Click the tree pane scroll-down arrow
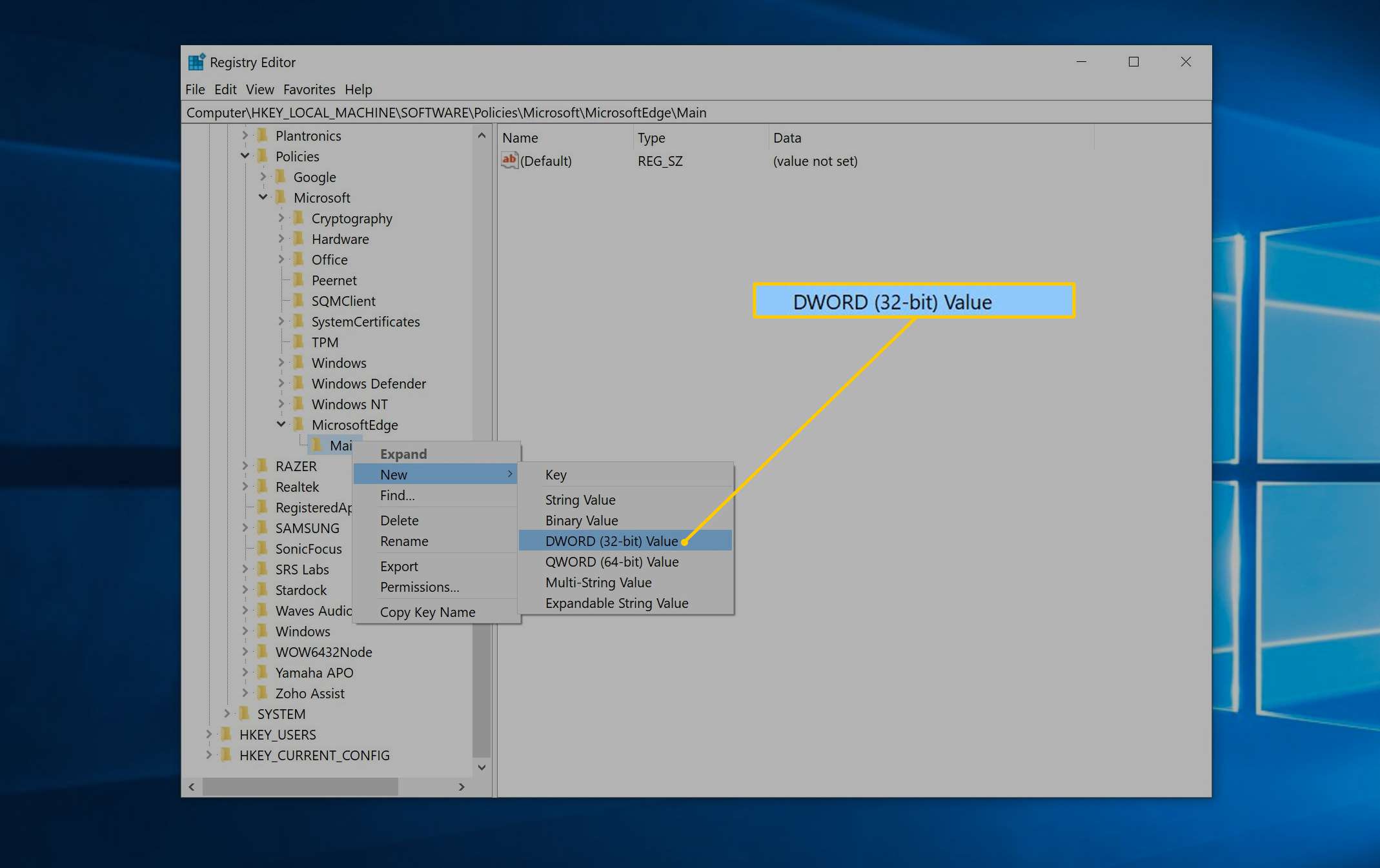 482,767
